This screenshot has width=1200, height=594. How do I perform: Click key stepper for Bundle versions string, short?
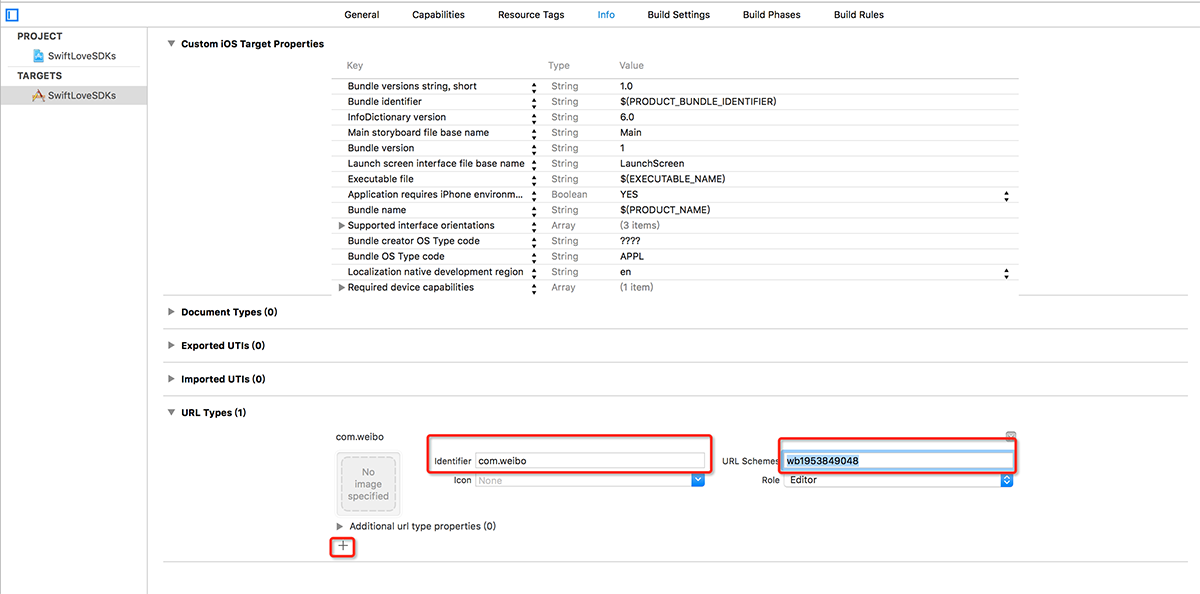click(x=534, y=87)
